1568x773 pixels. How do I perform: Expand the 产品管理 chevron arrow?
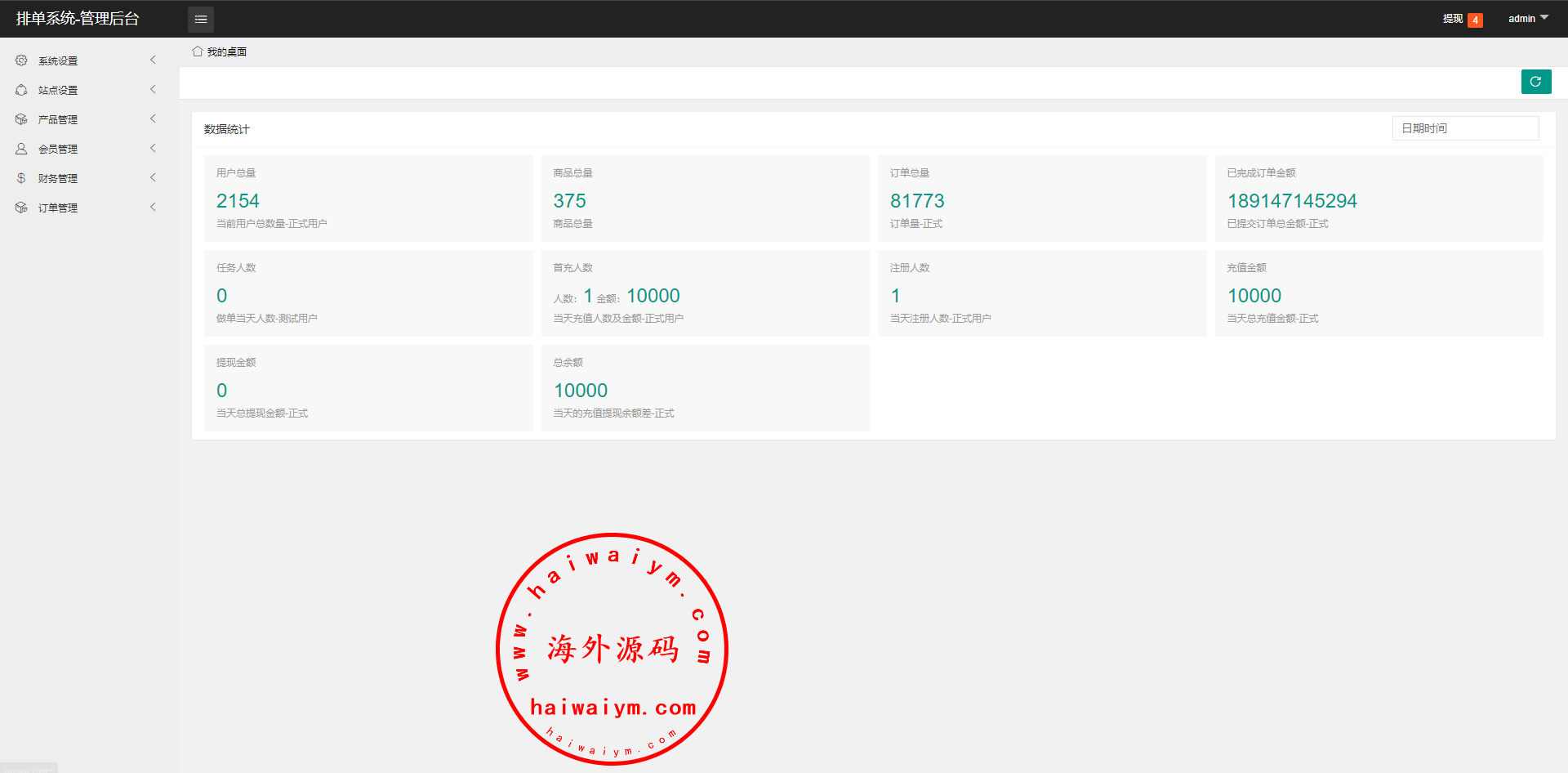[153, 119]
